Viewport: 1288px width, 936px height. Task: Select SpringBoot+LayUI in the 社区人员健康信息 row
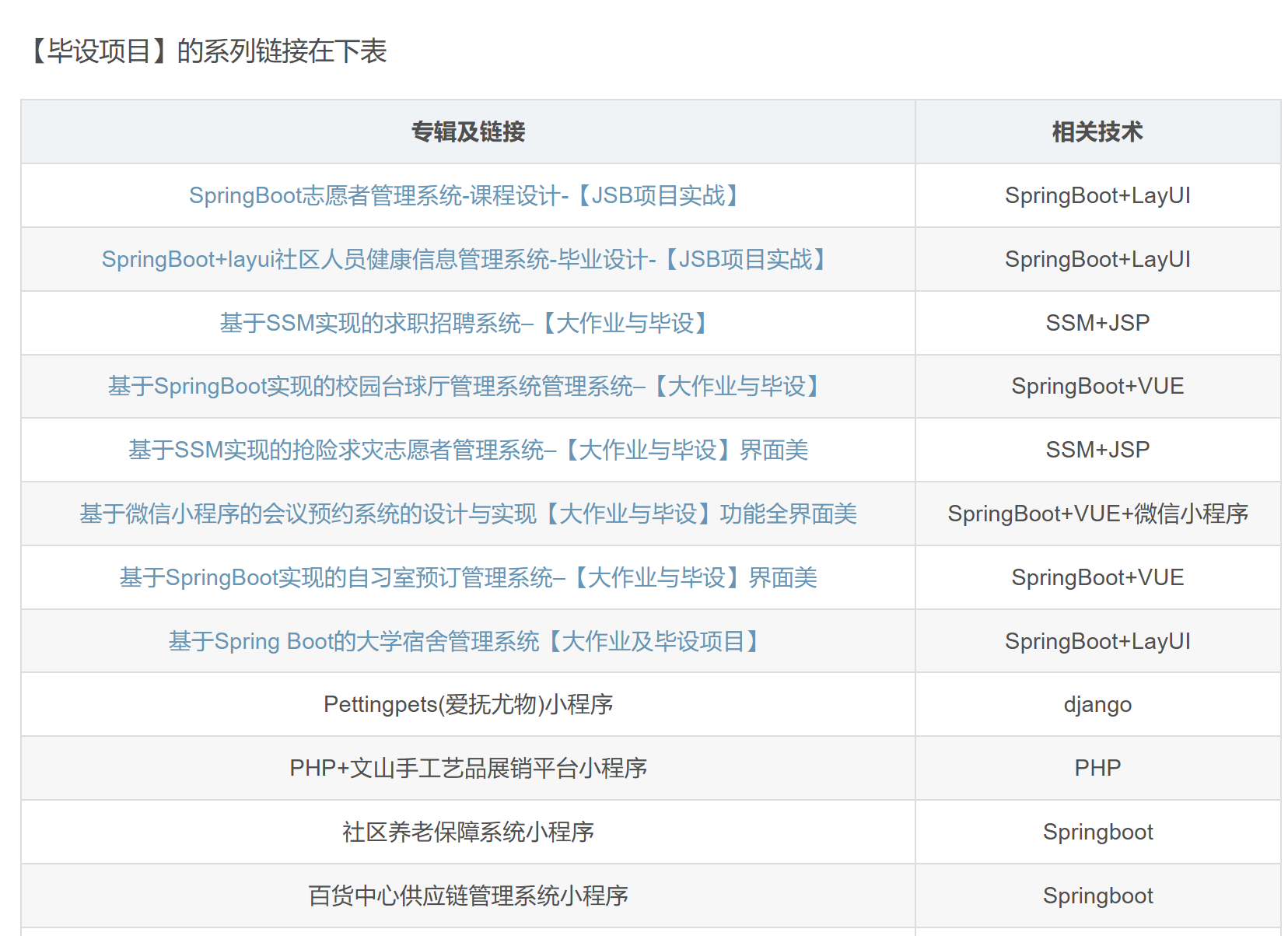[x=1097, y=259]
